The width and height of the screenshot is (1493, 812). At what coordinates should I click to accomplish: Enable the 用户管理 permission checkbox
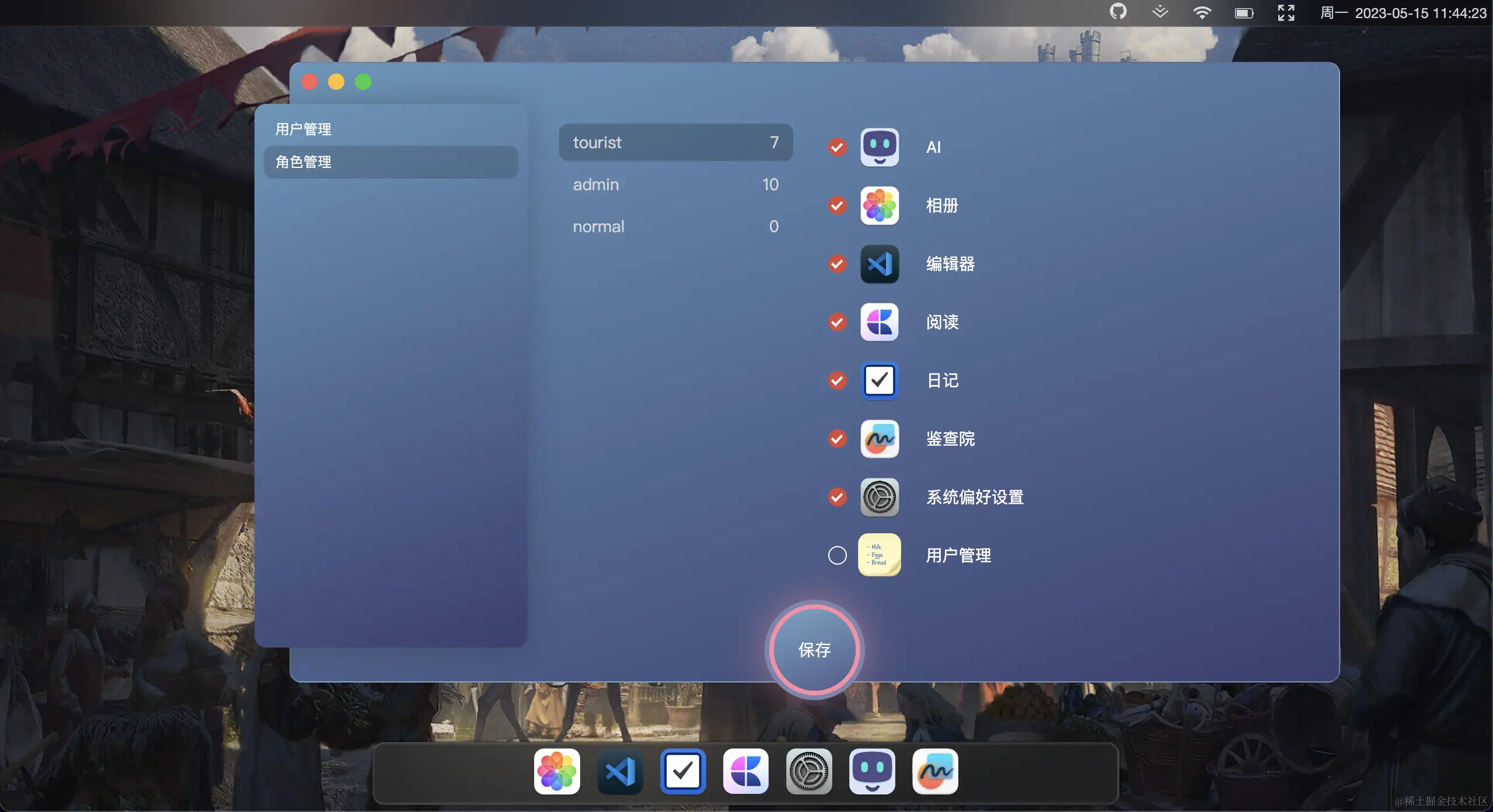[837, 555]
